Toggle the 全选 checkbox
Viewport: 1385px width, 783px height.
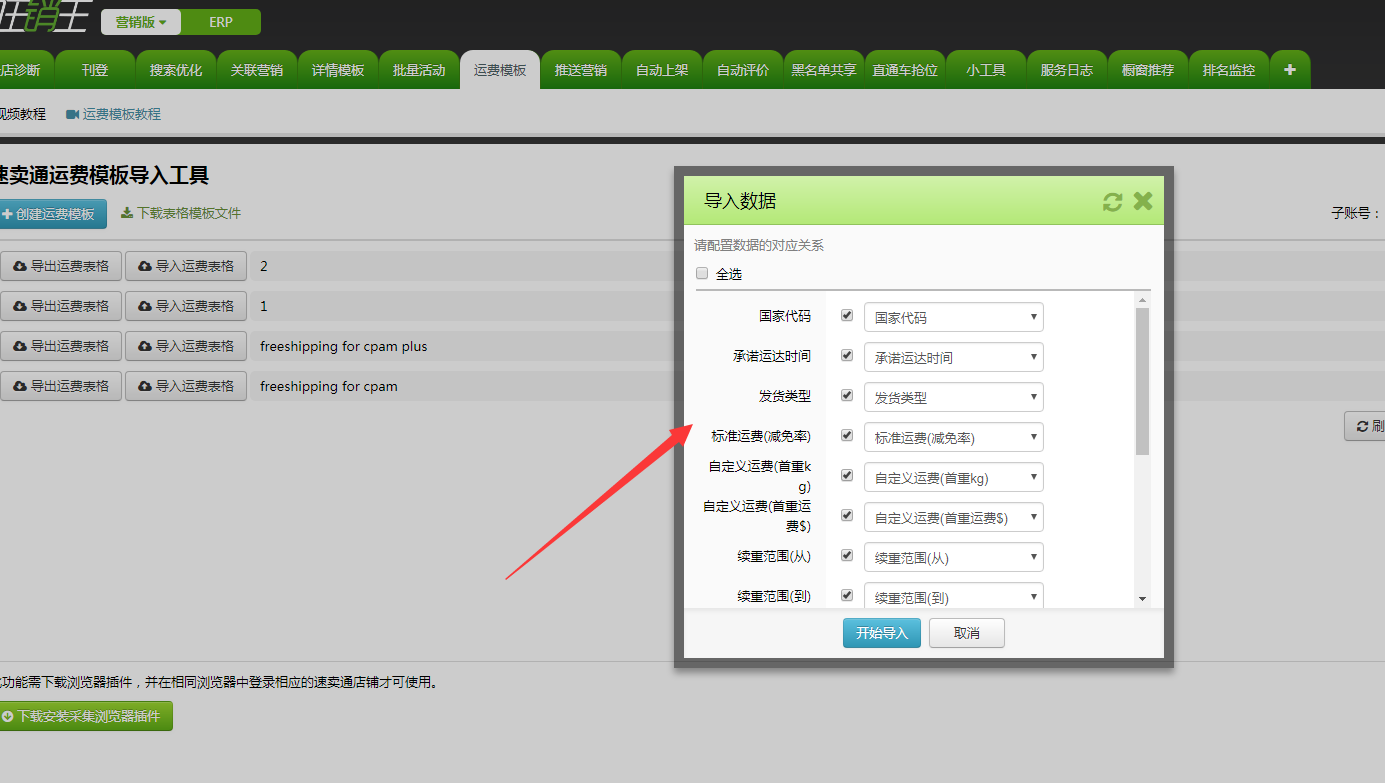702,273
